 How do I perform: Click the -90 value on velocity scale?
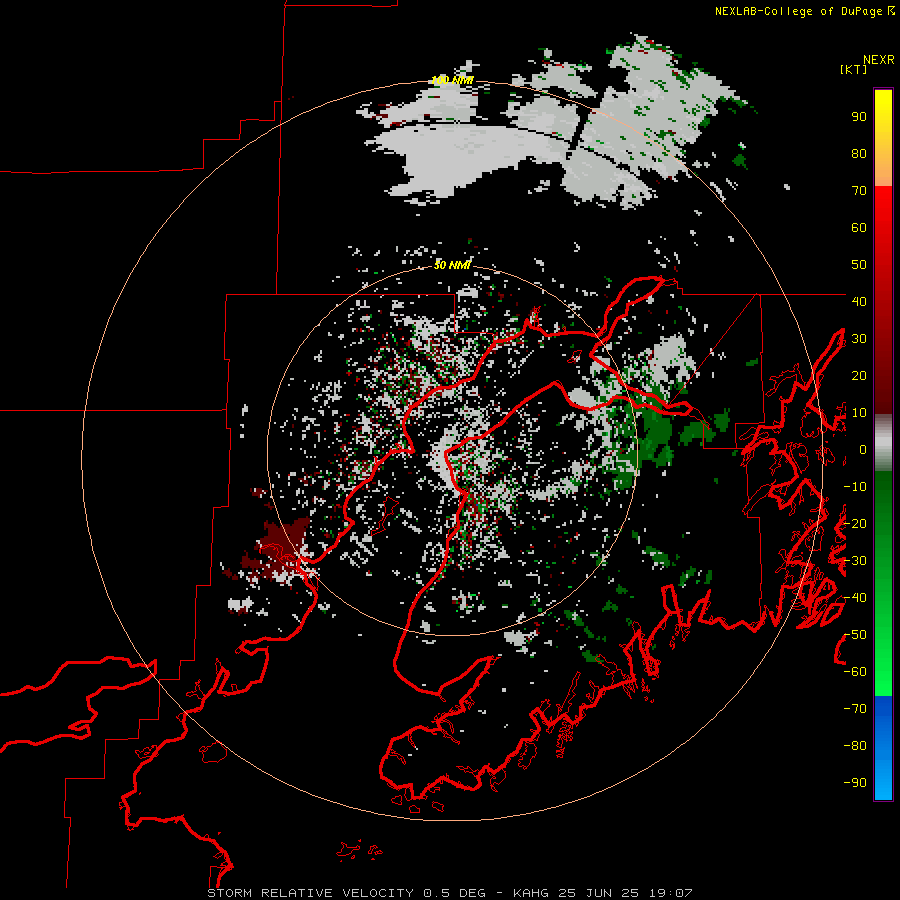point(855,783)
